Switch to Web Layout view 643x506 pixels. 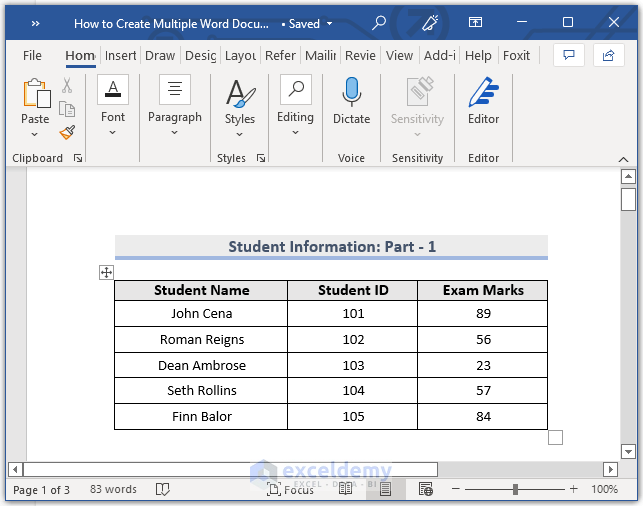(x=426, y=490)
